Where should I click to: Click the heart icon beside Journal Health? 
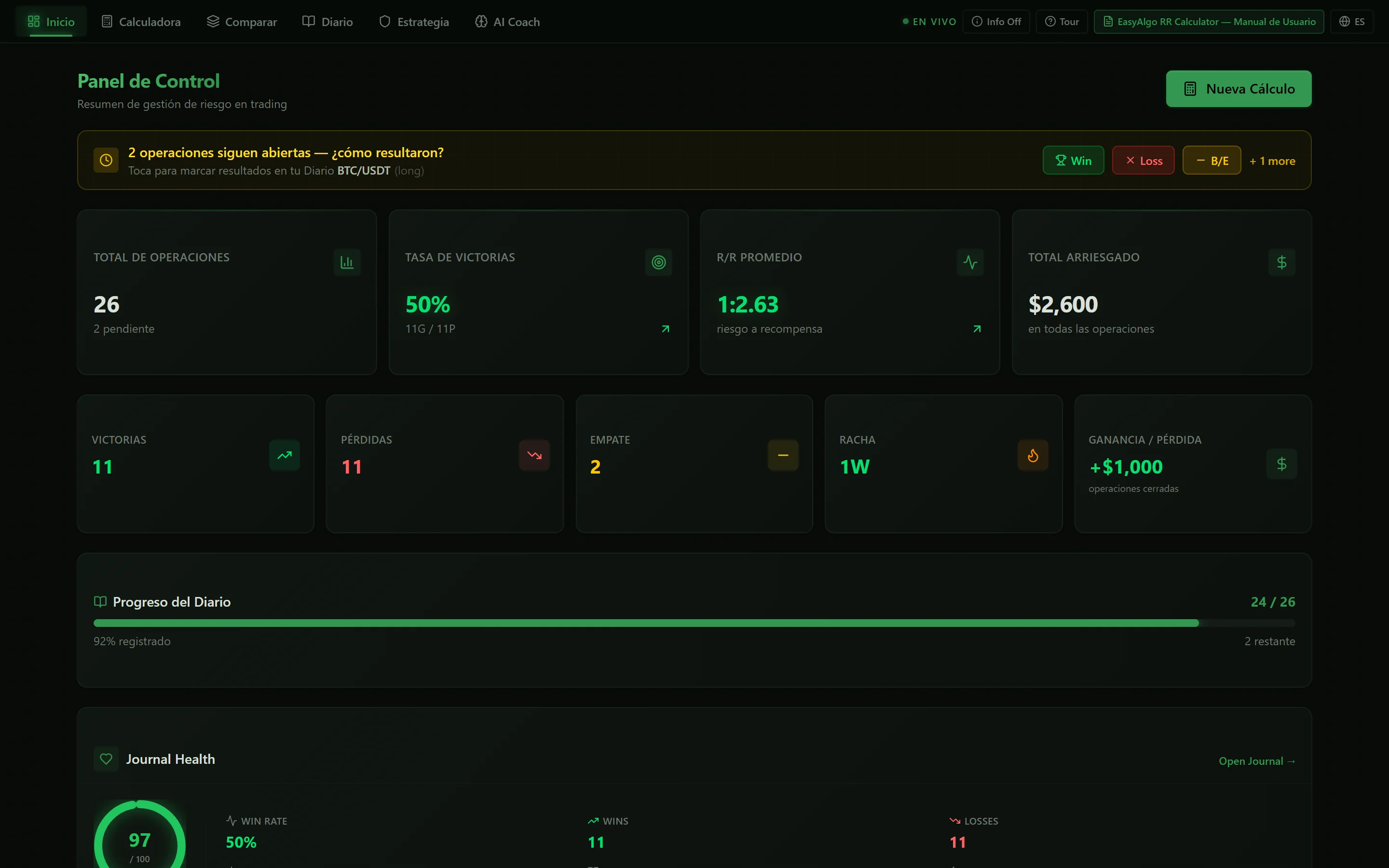point(106,759)
